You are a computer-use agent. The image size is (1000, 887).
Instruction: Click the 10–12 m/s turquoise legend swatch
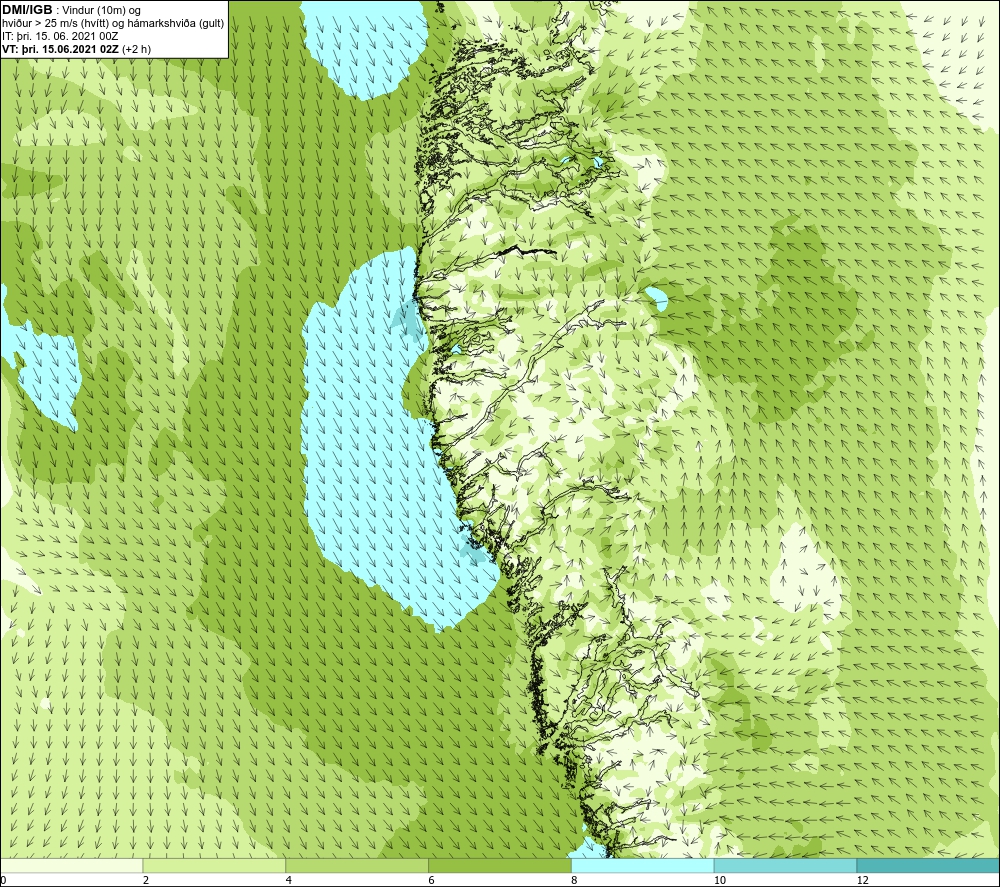click(x=786, y=865)
